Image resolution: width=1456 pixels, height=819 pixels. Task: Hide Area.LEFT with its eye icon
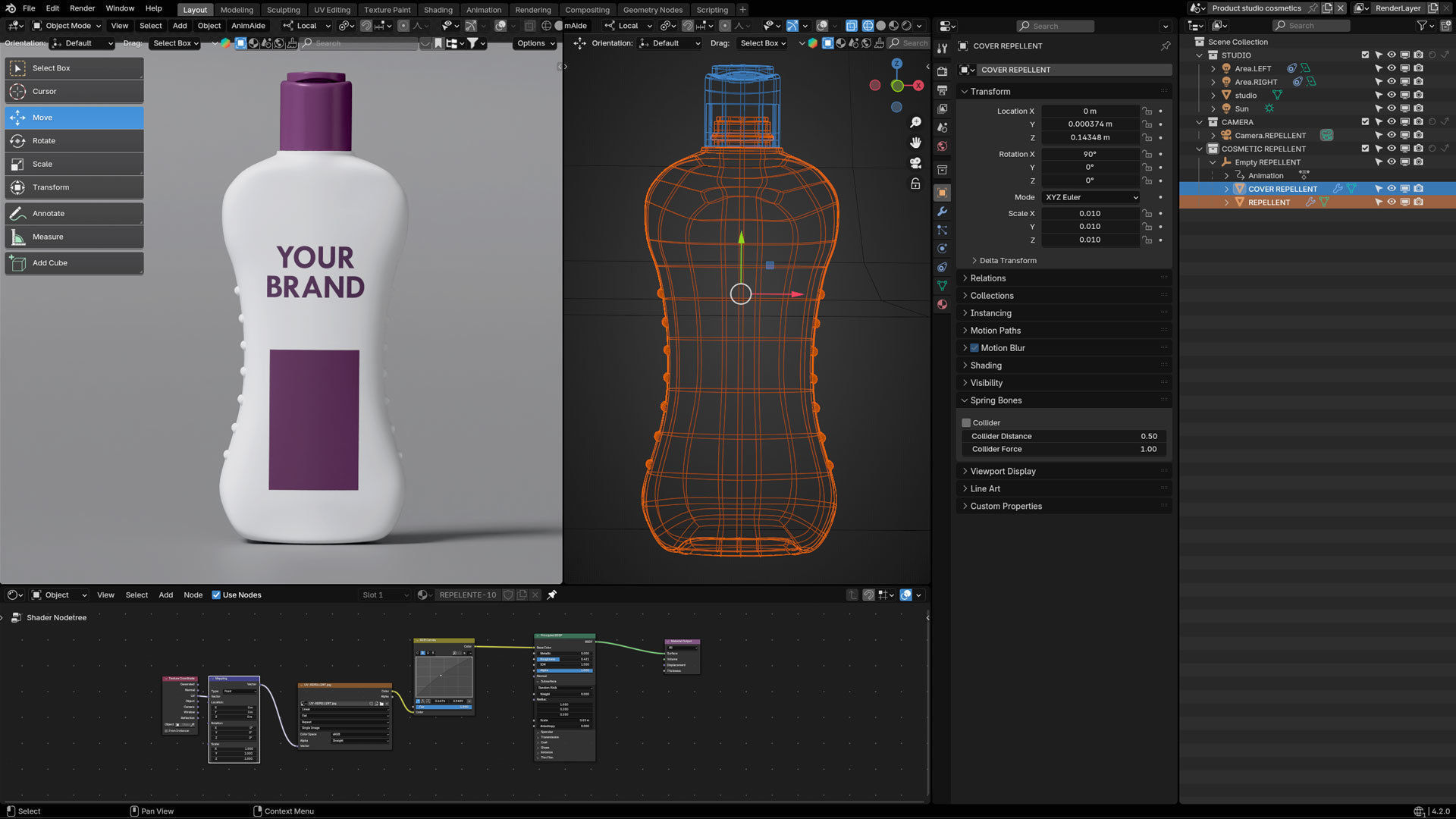(1392, 68)
